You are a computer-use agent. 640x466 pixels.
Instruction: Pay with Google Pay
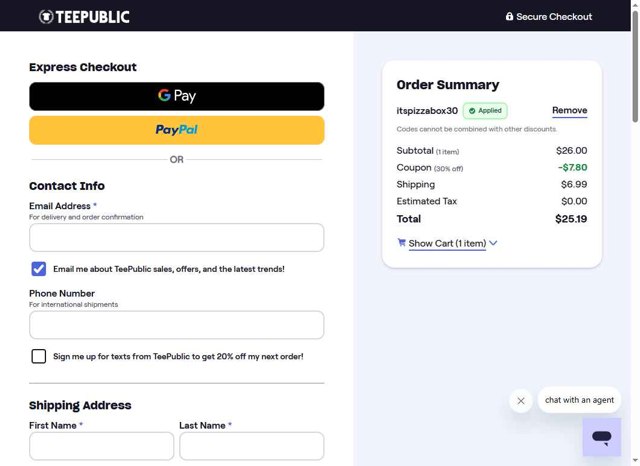[x=177, y=96]
